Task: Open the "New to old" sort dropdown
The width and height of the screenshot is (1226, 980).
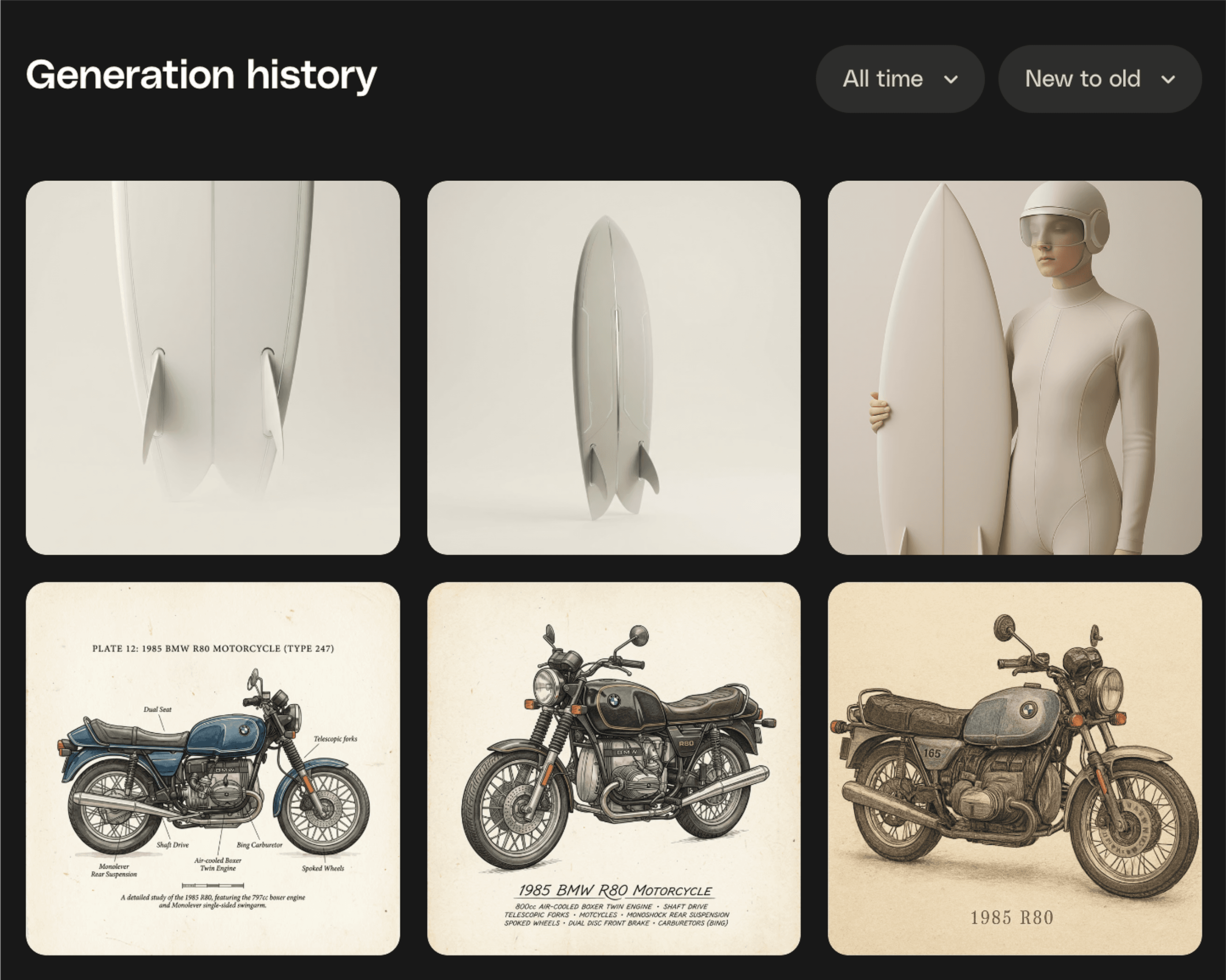Action: [1099, 79]
